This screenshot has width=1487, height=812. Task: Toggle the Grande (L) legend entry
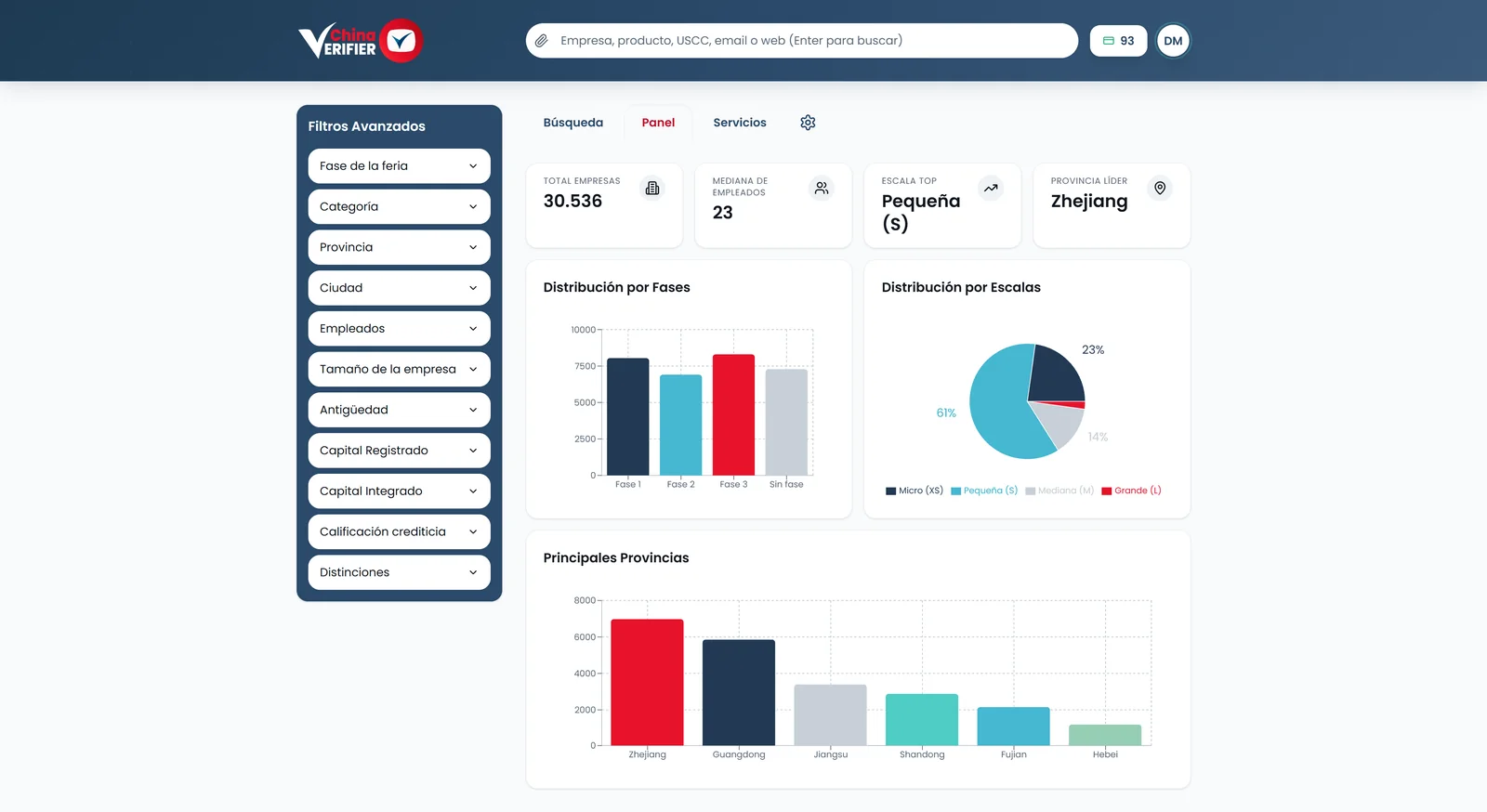[1131, 491]
